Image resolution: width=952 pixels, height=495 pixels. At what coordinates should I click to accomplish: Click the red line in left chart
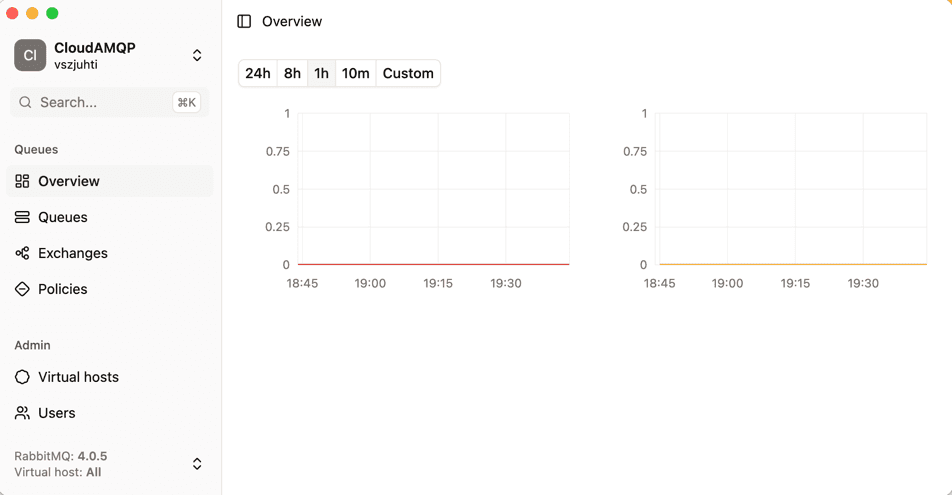click(x=434, y=264)
